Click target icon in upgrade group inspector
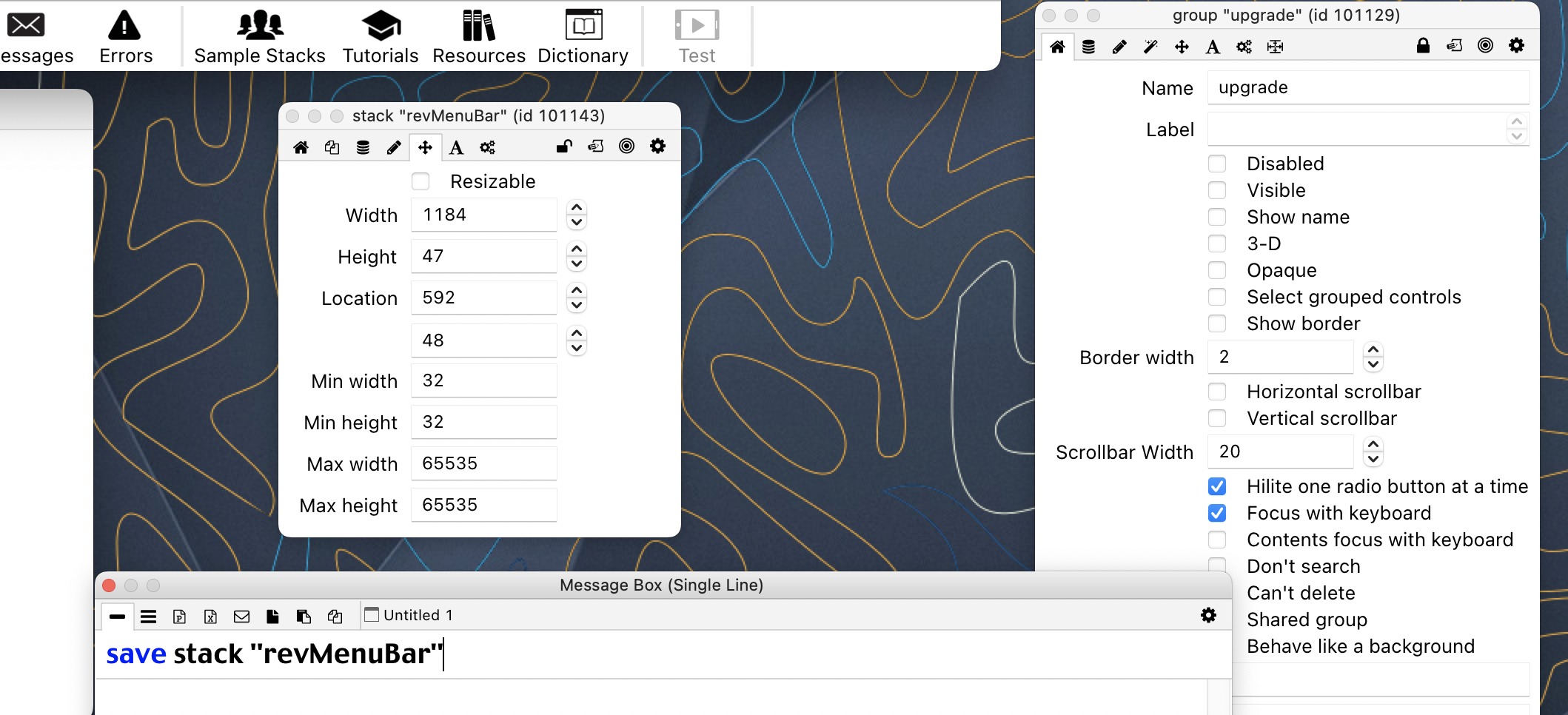 point(1485,45)
